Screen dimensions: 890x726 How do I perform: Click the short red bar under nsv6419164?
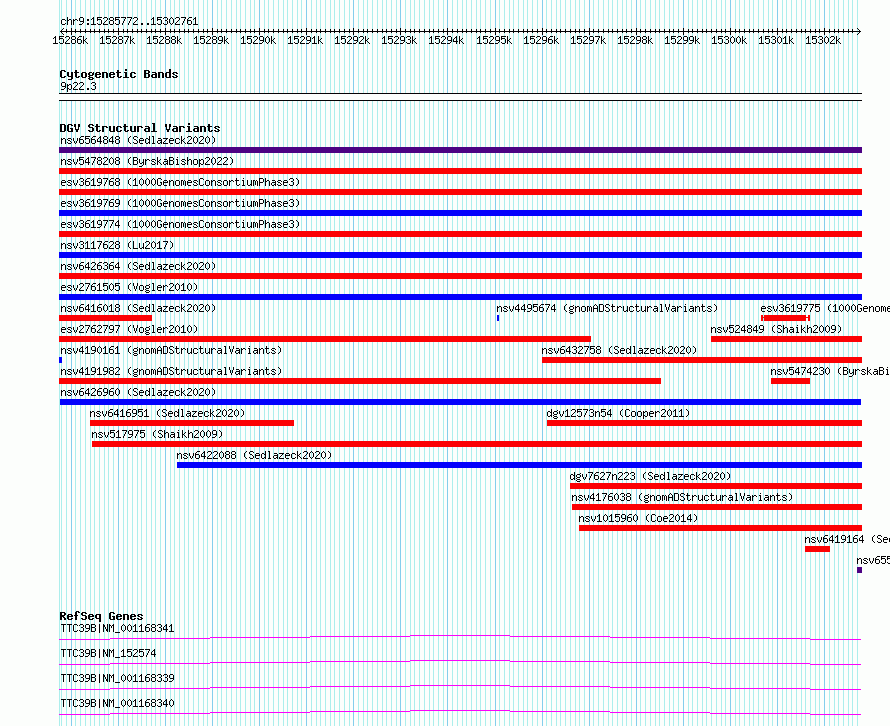coord(817,549)
